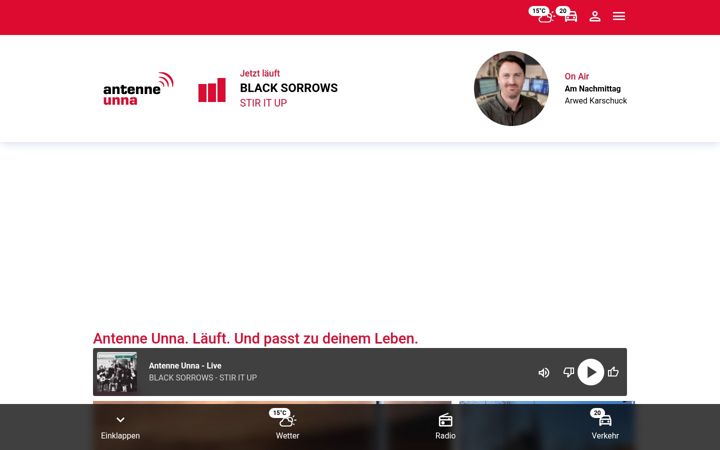Dislike the song with thumbs-down
The image size is (720, 450).
point(568,372)
